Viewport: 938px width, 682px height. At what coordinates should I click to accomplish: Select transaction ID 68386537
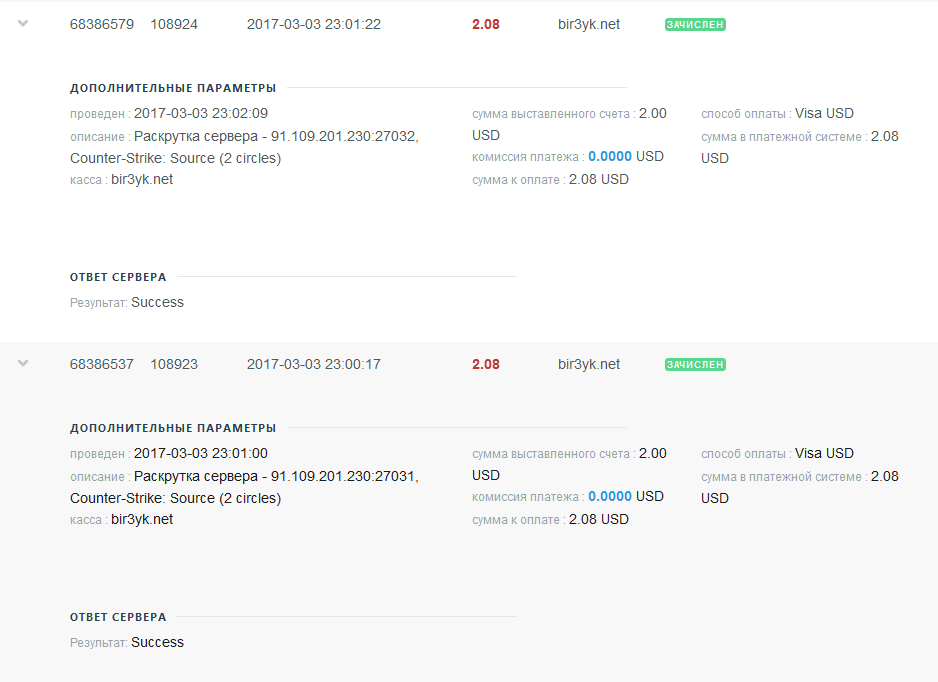pyautogui.click(x=102, y=365)
